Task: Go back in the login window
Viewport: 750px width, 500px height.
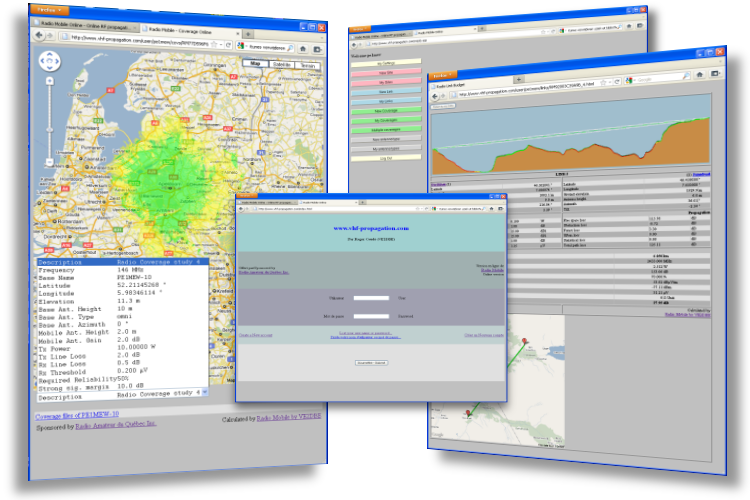Action: pos(242,209)
